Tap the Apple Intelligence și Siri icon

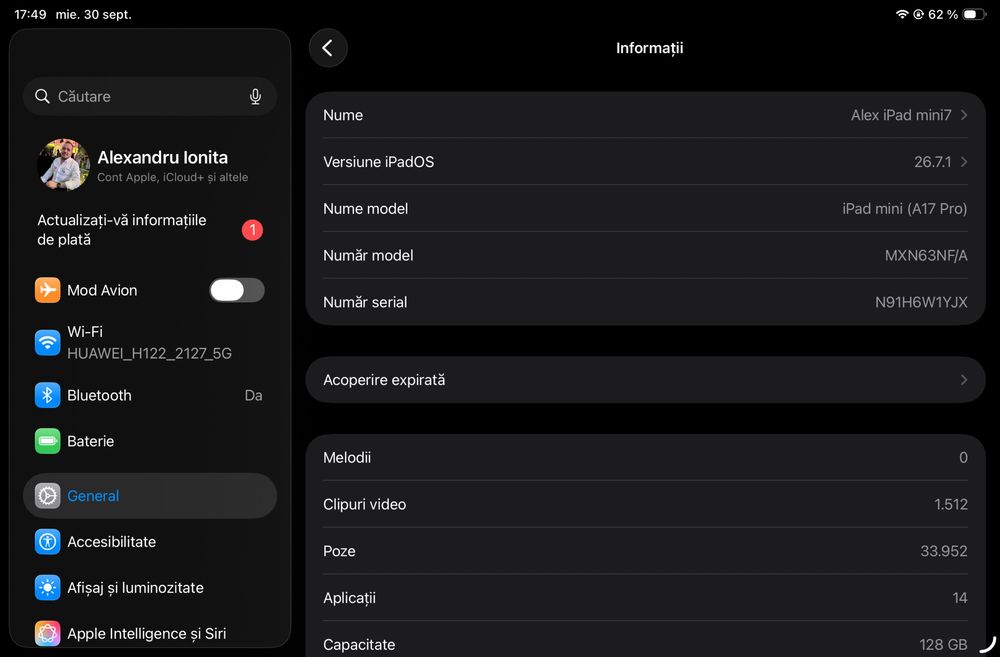pyautogui.click(x=48, y=633)
